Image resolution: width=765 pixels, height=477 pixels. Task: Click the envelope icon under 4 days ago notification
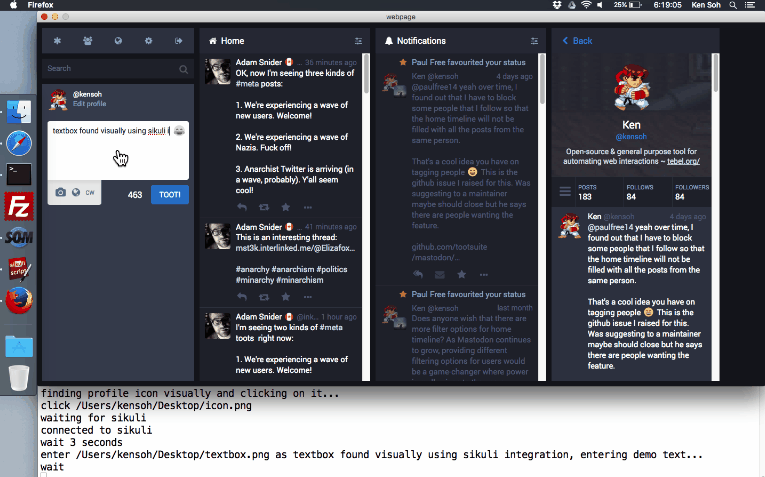point(440,275)
